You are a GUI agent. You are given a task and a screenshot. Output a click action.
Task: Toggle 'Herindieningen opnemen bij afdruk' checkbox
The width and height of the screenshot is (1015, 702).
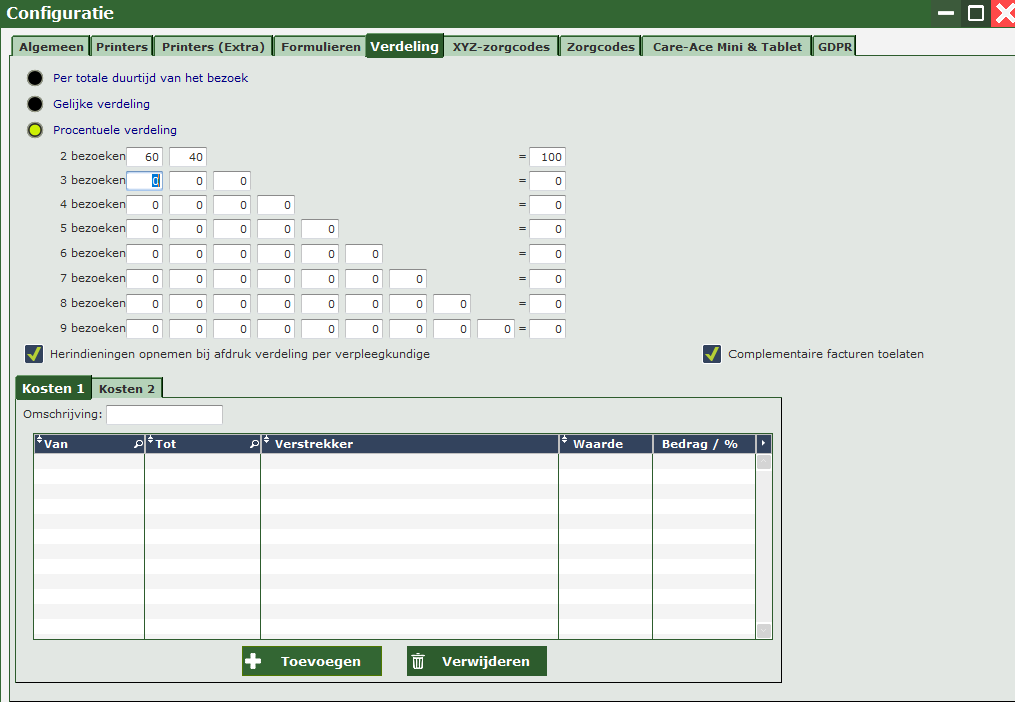[x=34, y=354]
